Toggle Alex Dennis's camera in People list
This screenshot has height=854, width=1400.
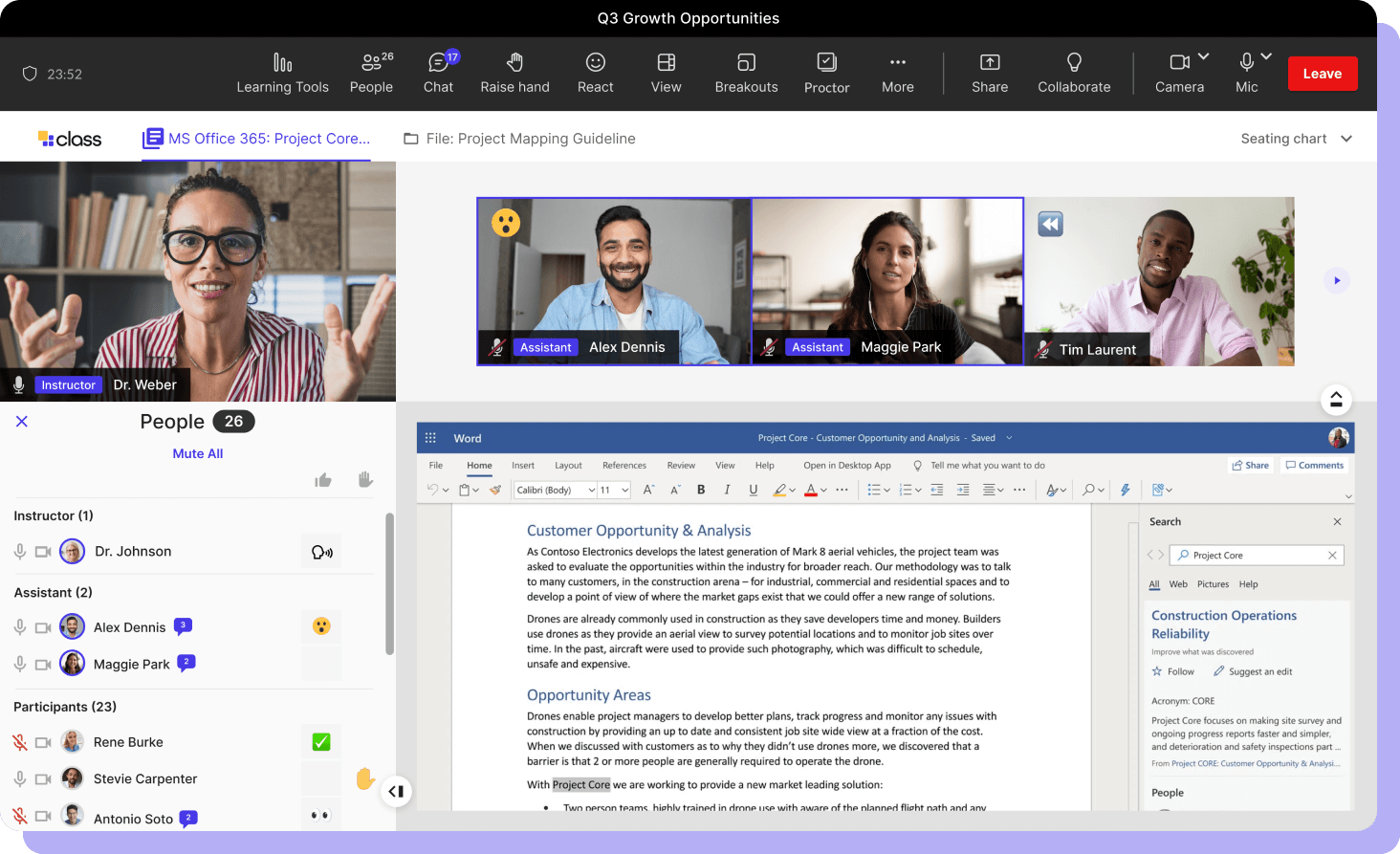point(43,628)
